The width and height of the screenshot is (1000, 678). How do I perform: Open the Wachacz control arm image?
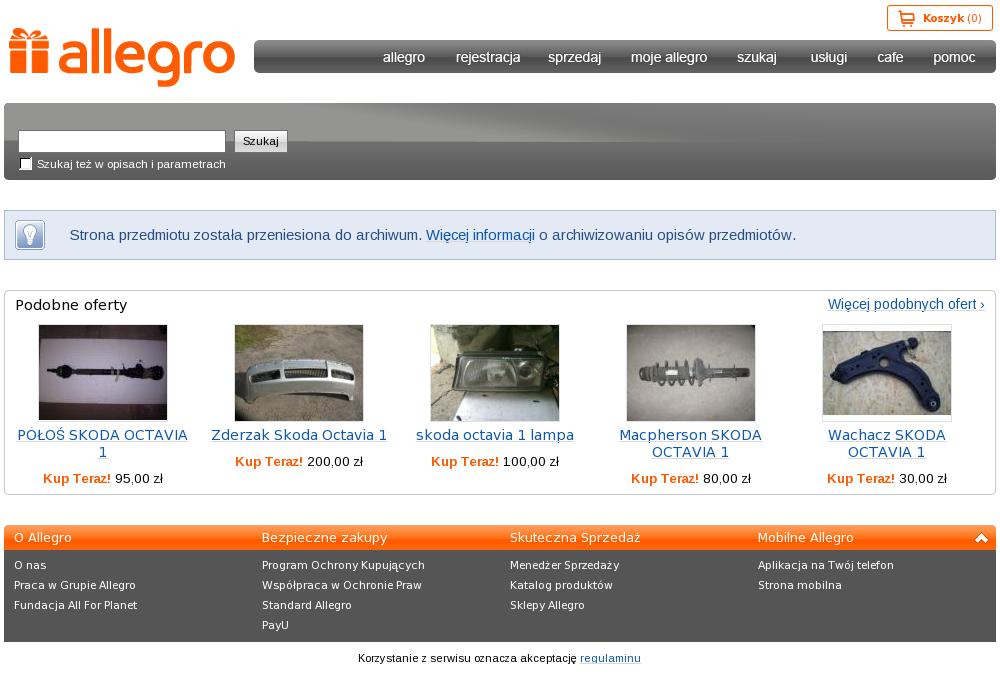click(886, 372)
